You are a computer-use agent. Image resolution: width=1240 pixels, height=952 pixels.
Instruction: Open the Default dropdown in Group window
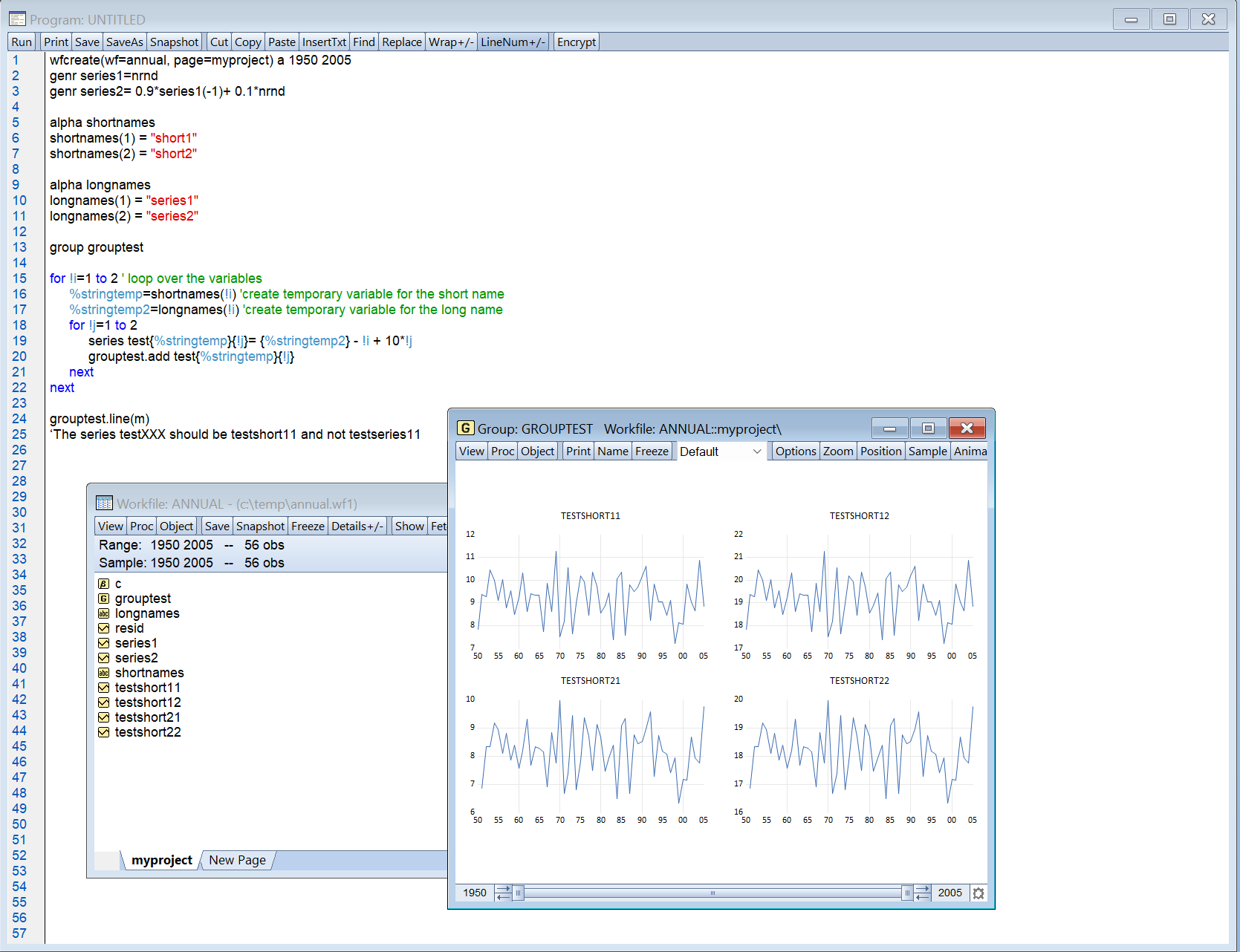point(721,451)
